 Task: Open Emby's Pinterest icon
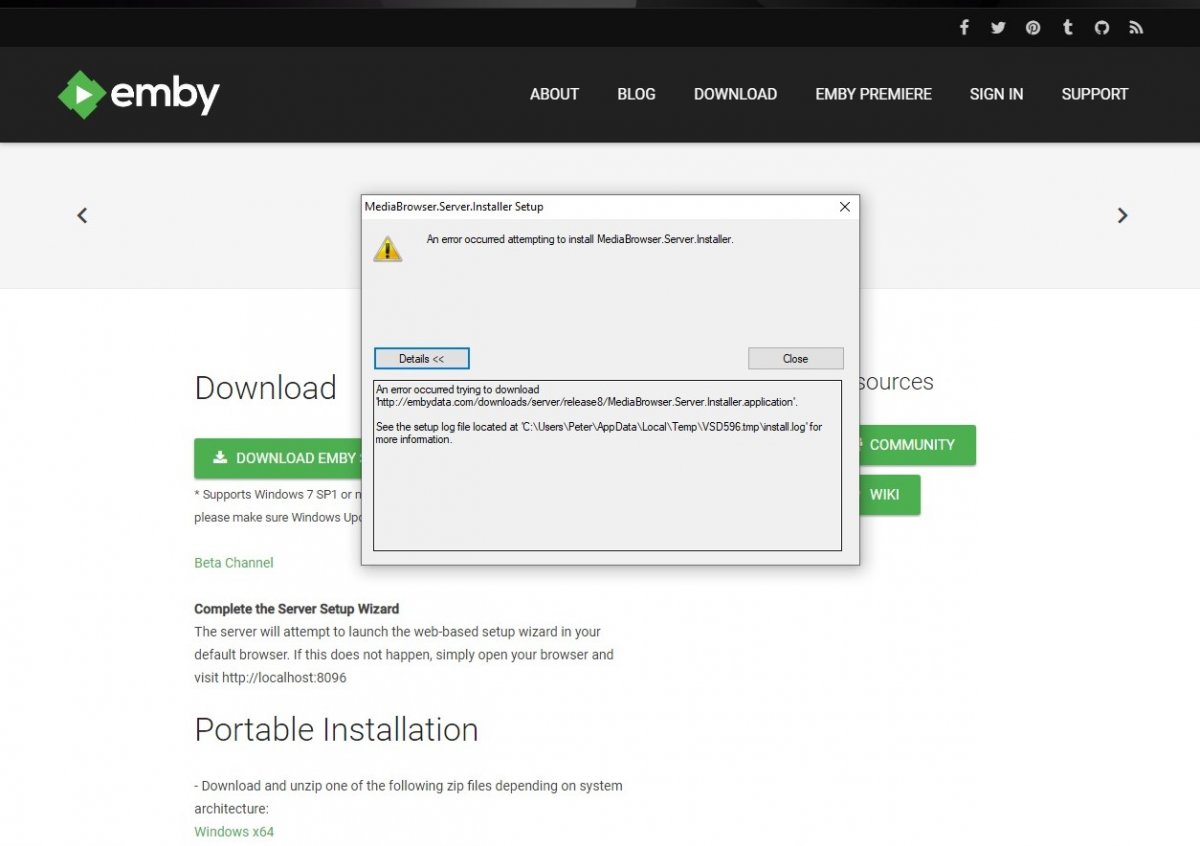tap(1033, 28)
